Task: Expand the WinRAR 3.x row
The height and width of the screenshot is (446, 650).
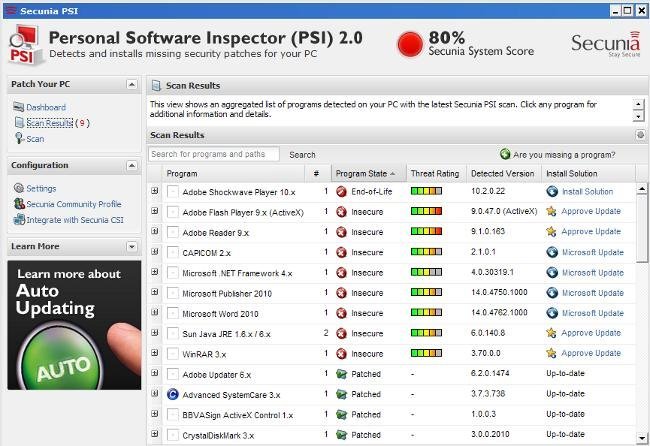Action: pyautogui.click(x=155, y=353)
